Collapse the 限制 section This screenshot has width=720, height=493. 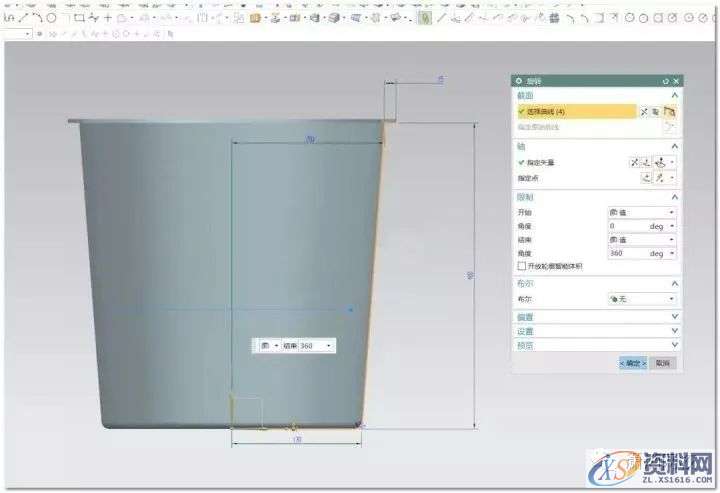pos(675,197)
